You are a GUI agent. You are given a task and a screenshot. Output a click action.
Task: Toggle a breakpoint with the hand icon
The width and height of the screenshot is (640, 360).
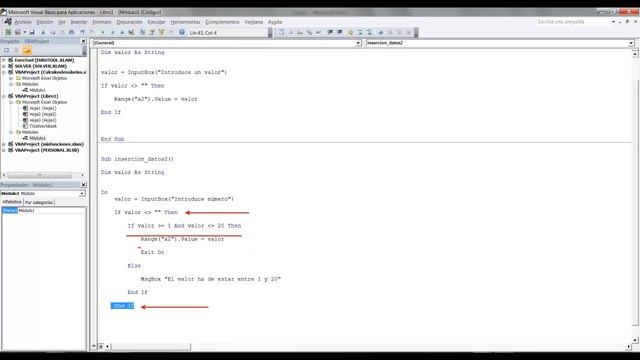click(350, 32)
